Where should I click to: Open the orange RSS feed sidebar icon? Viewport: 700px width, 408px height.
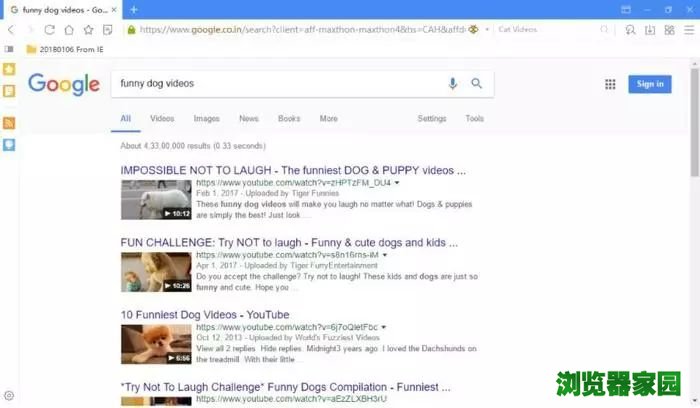coord(9,122)
